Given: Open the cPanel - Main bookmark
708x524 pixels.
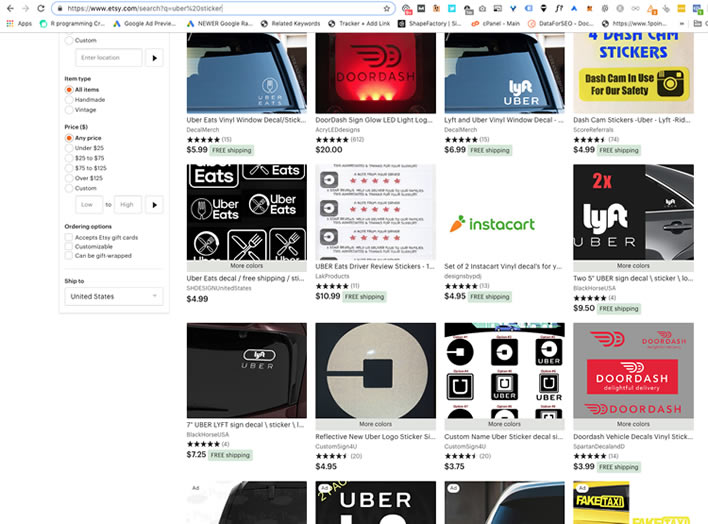Looking at the screenshot, I should pyautogui.click(x=495, y=23).
